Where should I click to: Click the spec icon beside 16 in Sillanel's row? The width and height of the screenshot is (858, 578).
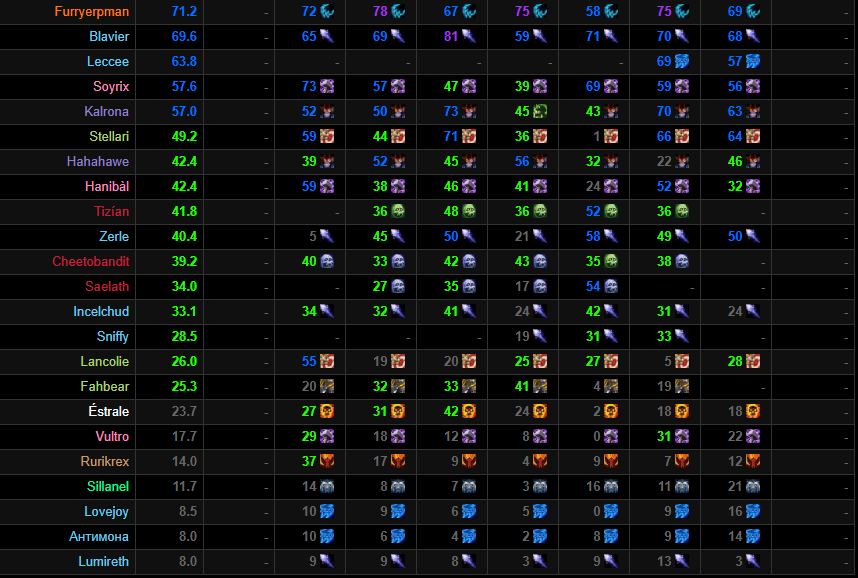(611, 487)
